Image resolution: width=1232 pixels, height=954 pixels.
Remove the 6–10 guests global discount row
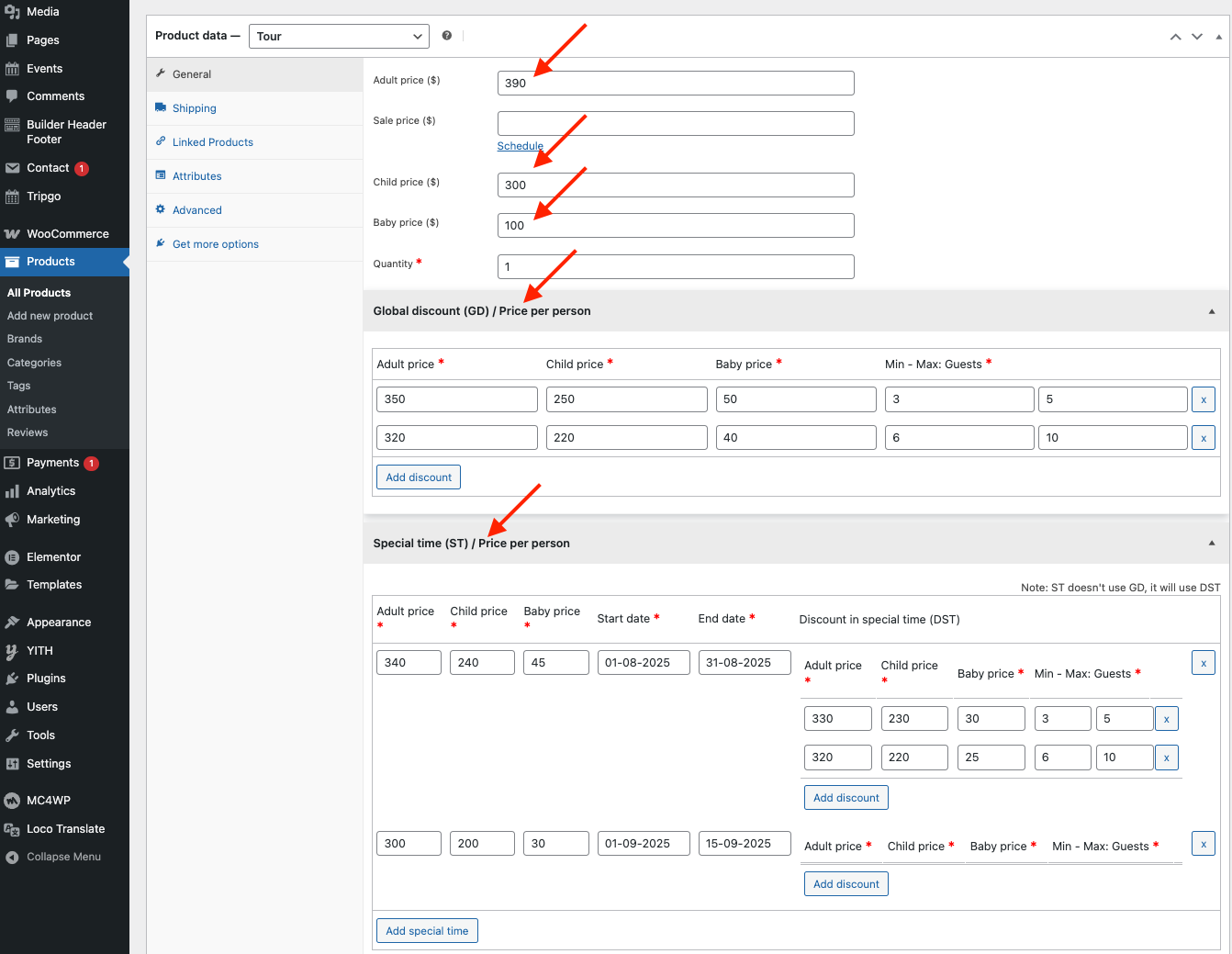tap(1204, 438)
